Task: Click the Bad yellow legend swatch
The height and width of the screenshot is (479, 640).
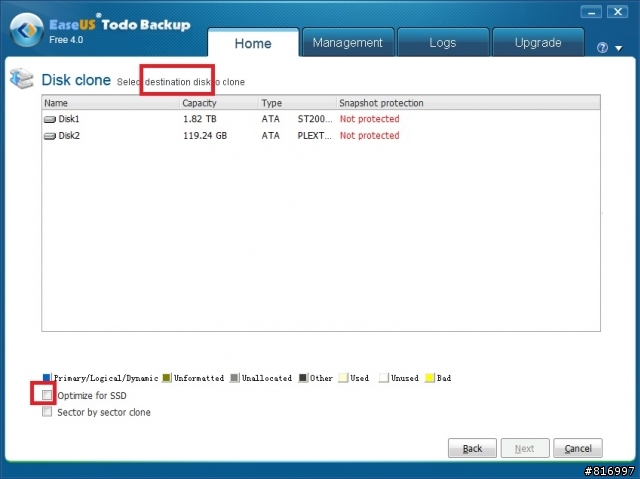Action: pos(429,378)
